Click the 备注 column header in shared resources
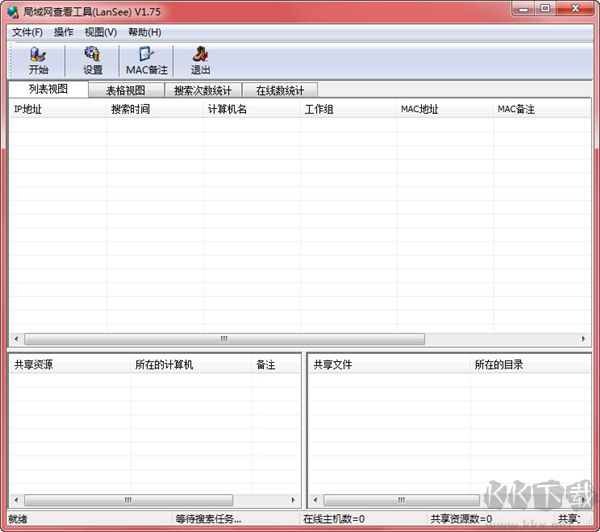Screen dimensions: 600x532 (276, 365)
